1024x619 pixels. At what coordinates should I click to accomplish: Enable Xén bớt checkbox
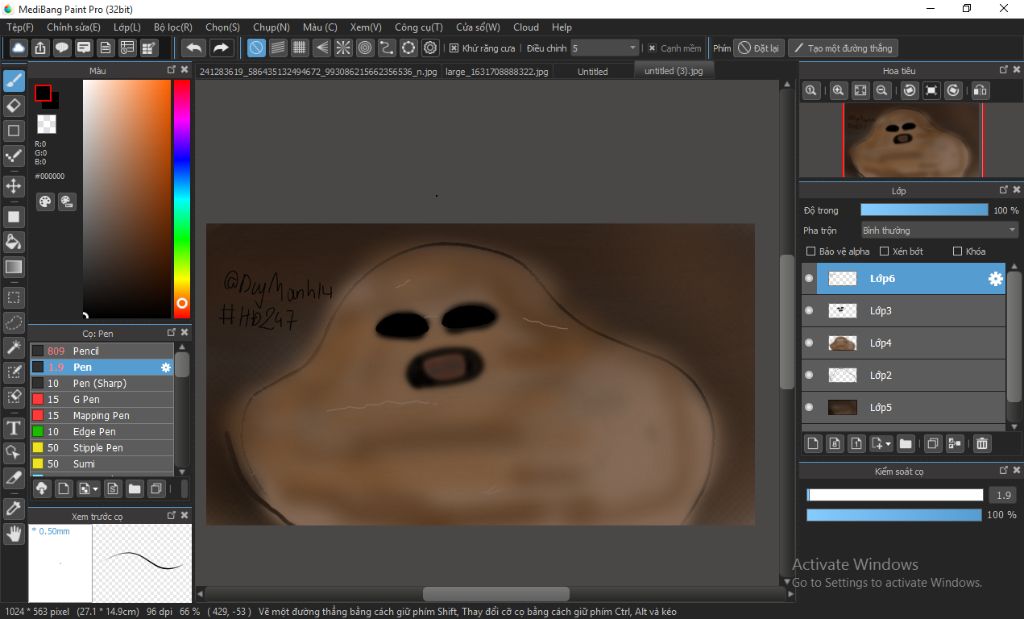click(x=884, y=251)
